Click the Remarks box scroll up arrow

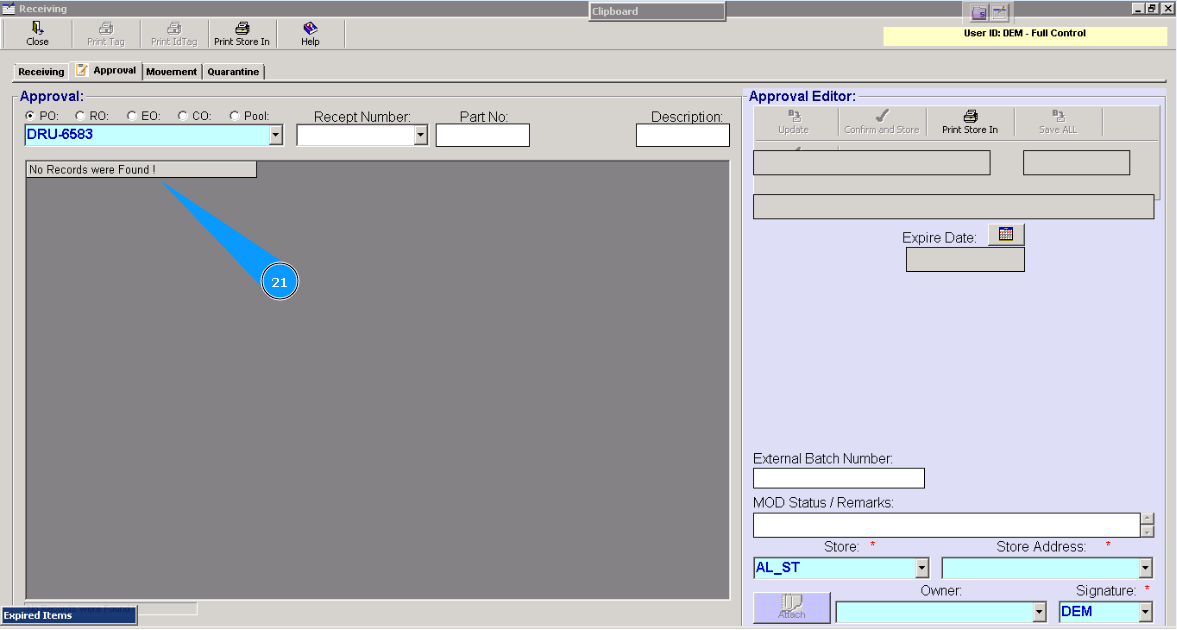tap(1147, 519)
